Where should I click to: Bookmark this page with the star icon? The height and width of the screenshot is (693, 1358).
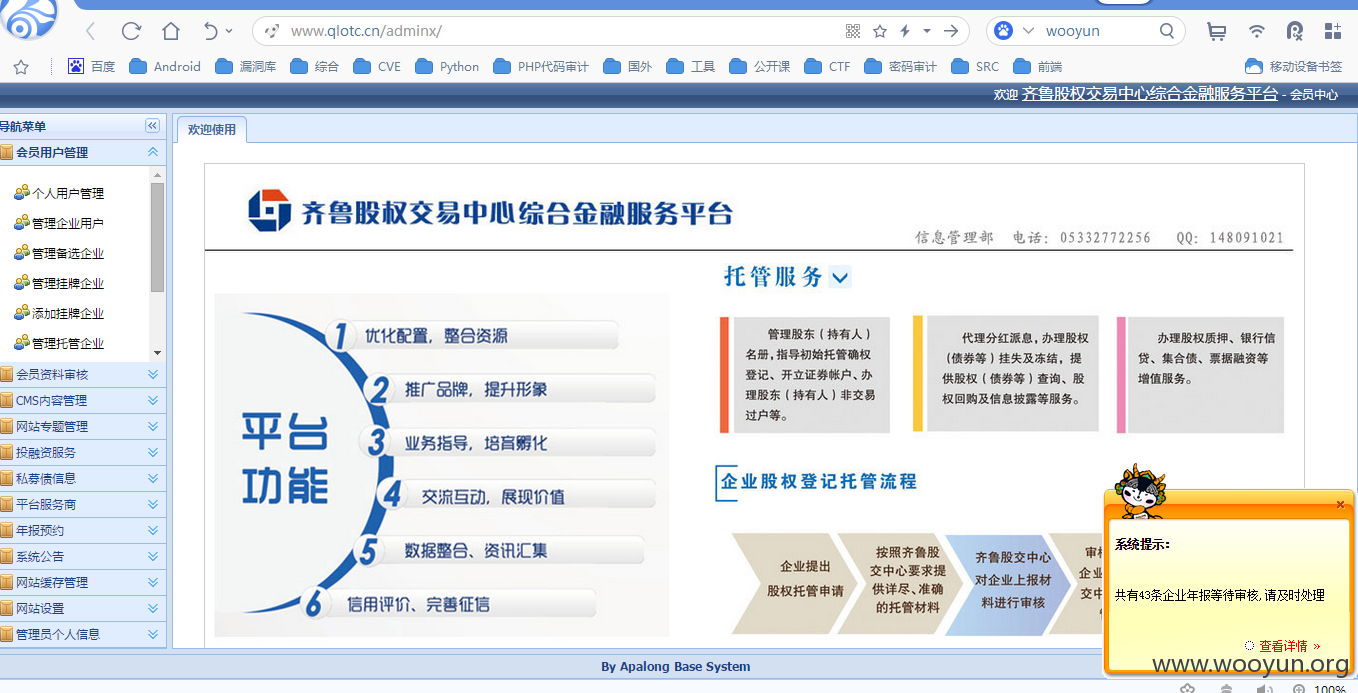[880, 31]
